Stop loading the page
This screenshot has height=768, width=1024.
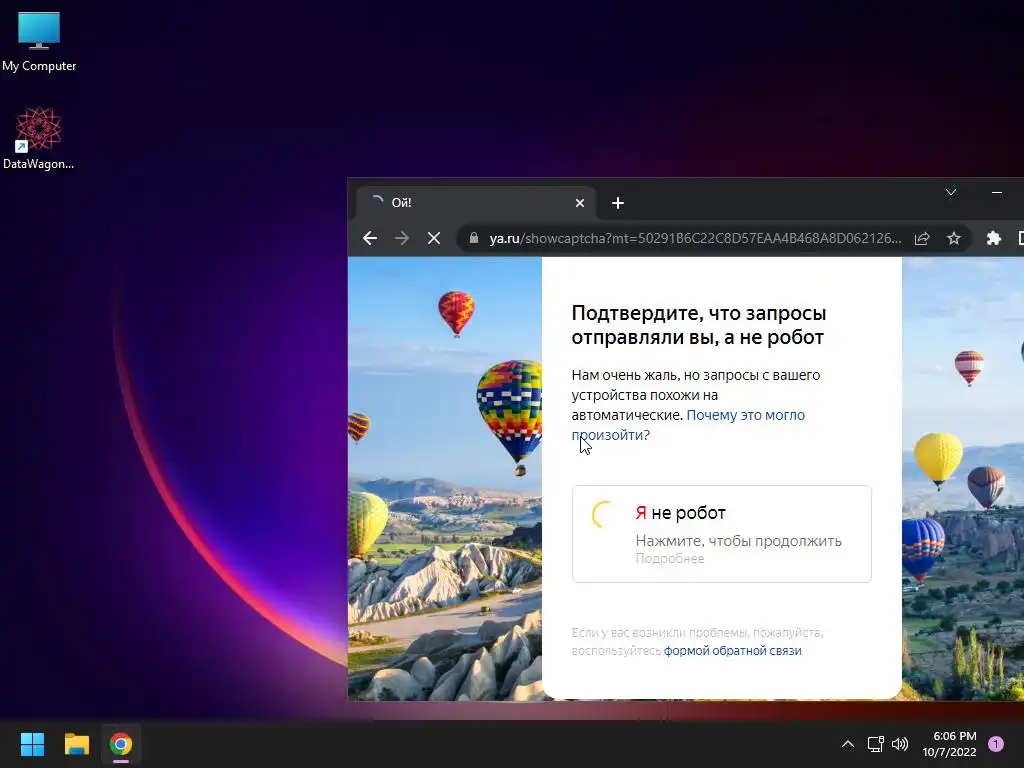[x=434, y=238]
